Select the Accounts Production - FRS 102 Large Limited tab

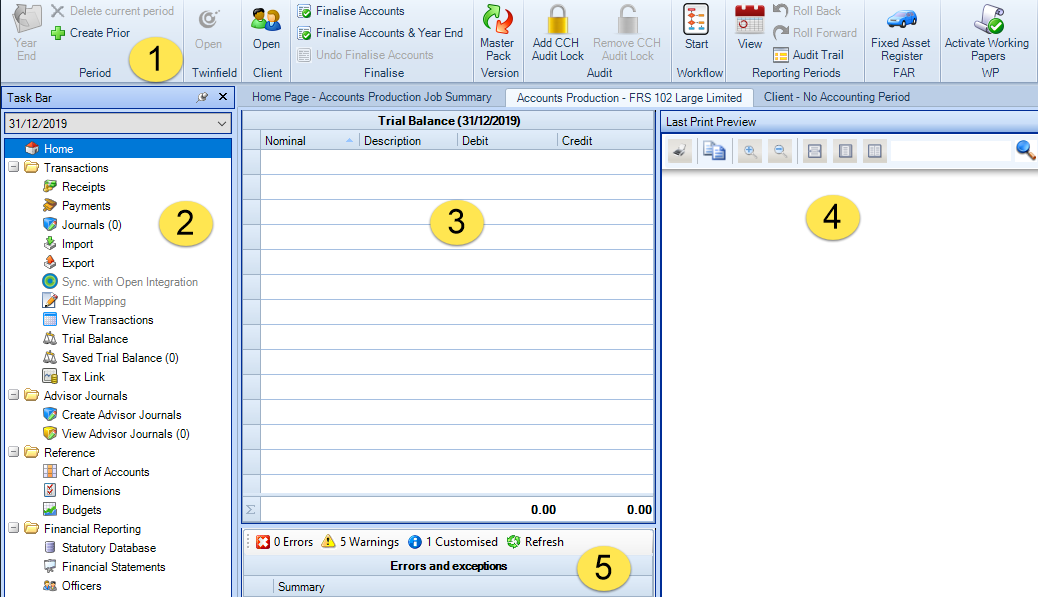click(x=629, y=98)
